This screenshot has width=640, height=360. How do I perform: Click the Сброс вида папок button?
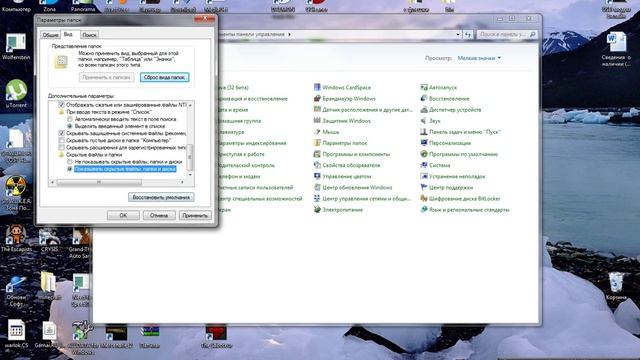pyautogui.click(x=164, y=77)
